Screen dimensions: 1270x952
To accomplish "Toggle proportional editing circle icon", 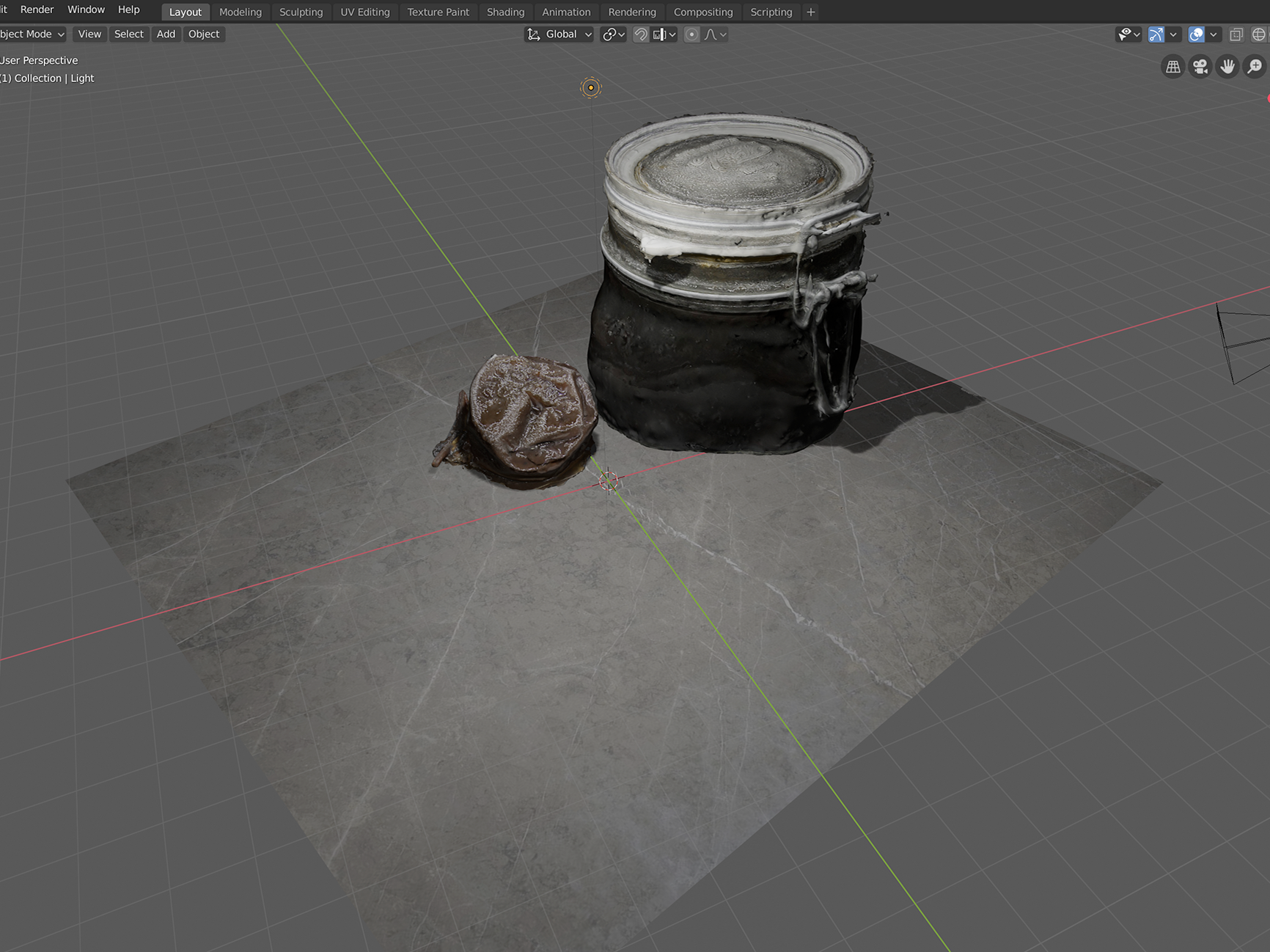I will (x=691, y=34).
